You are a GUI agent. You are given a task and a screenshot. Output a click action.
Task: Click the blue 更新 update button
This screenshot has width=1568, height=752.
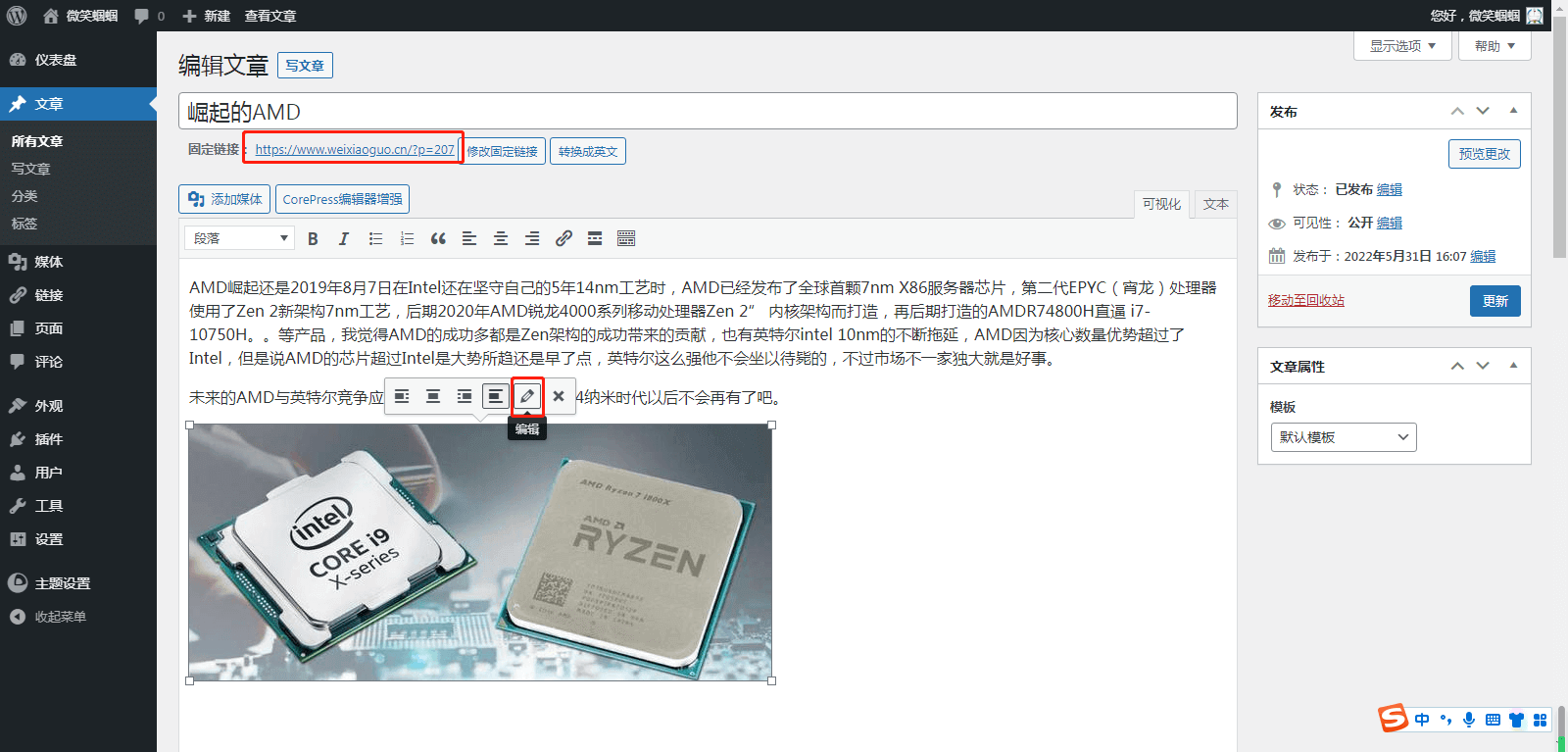[x=1494, y=301]
